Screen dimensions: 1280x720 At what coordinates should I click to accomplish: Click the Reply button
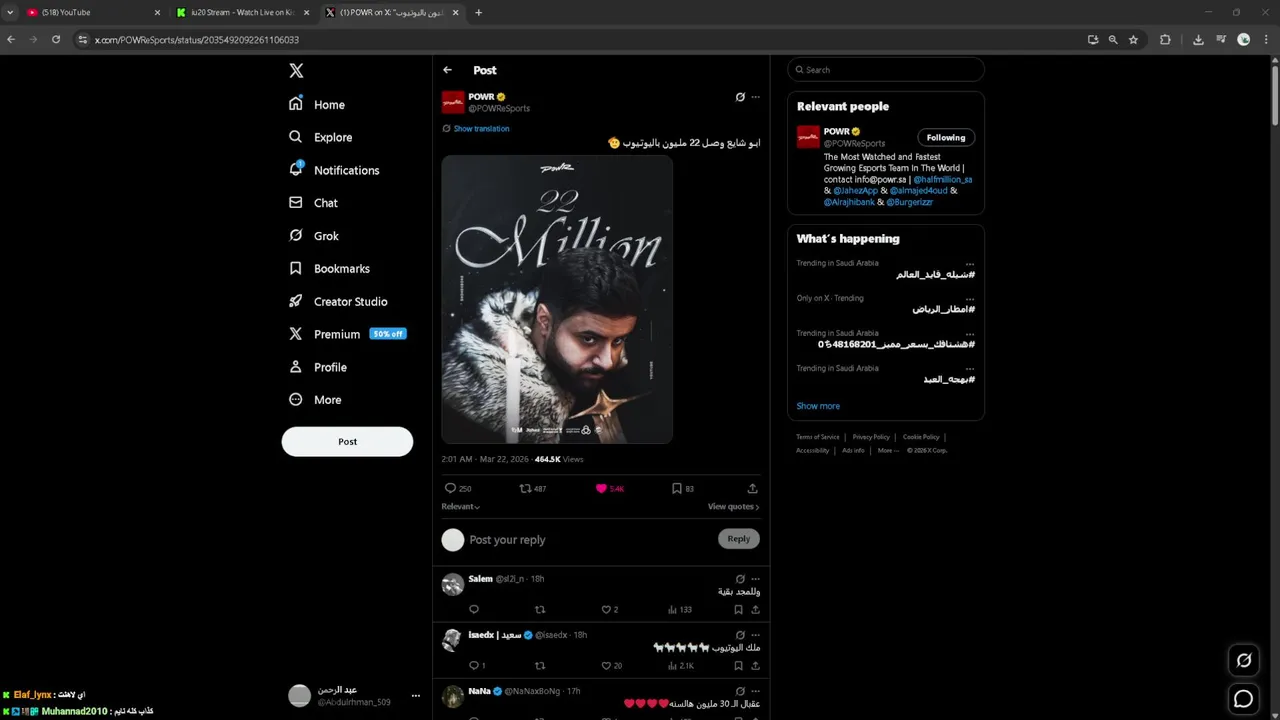pyautogui.click(x=739, y=539)
